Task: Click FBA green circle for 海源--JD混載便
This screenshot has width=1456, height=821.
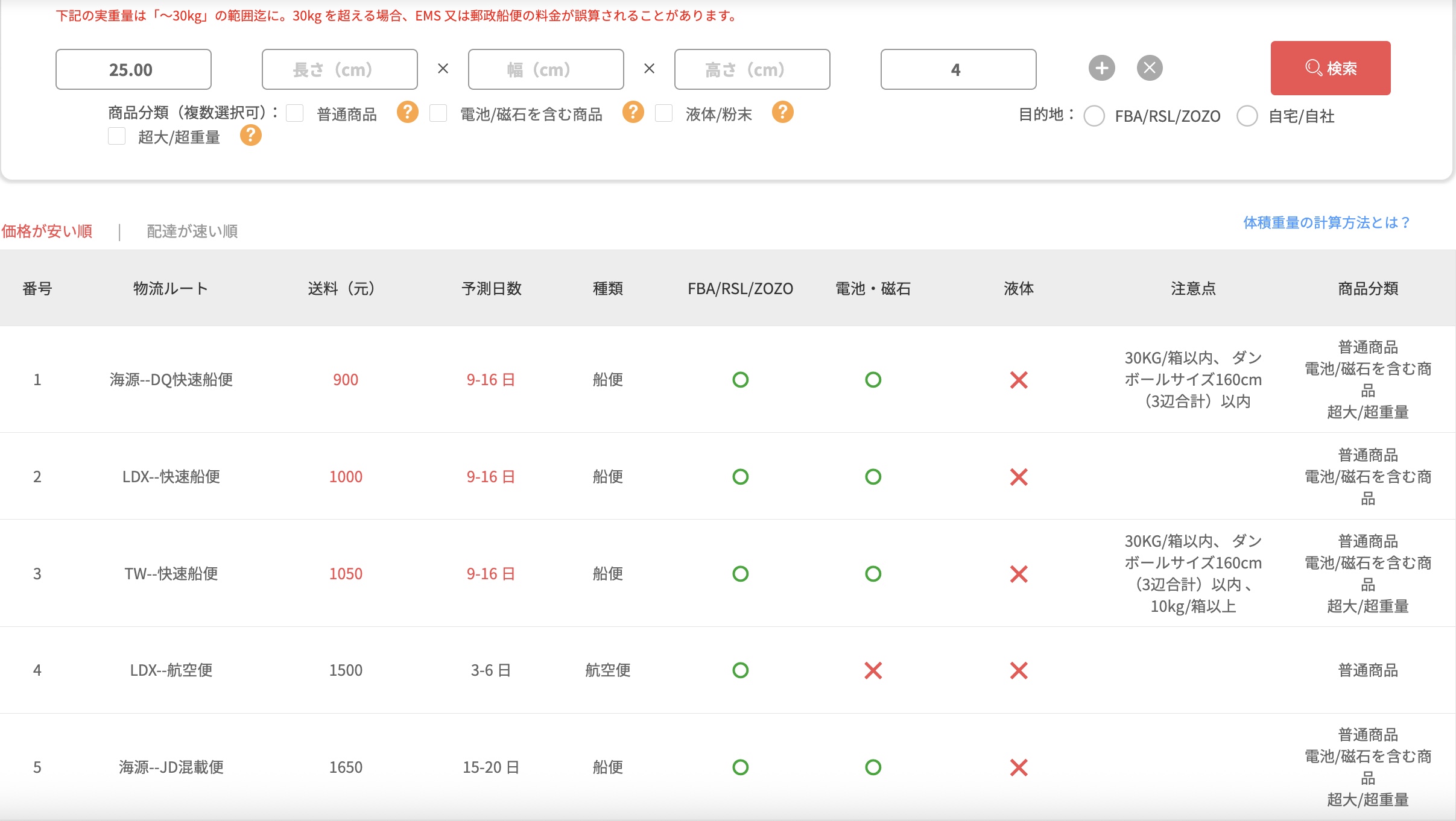Action: click(x=740, y=767)
